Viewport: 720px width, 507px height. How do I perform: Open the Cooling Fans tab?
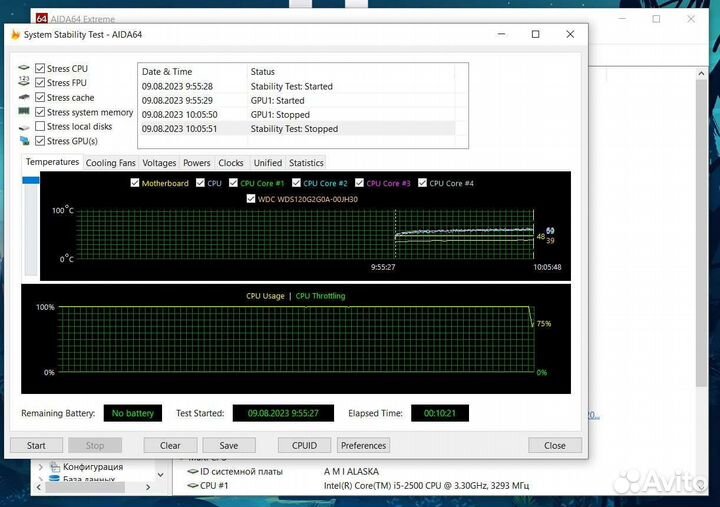[111, 163]
